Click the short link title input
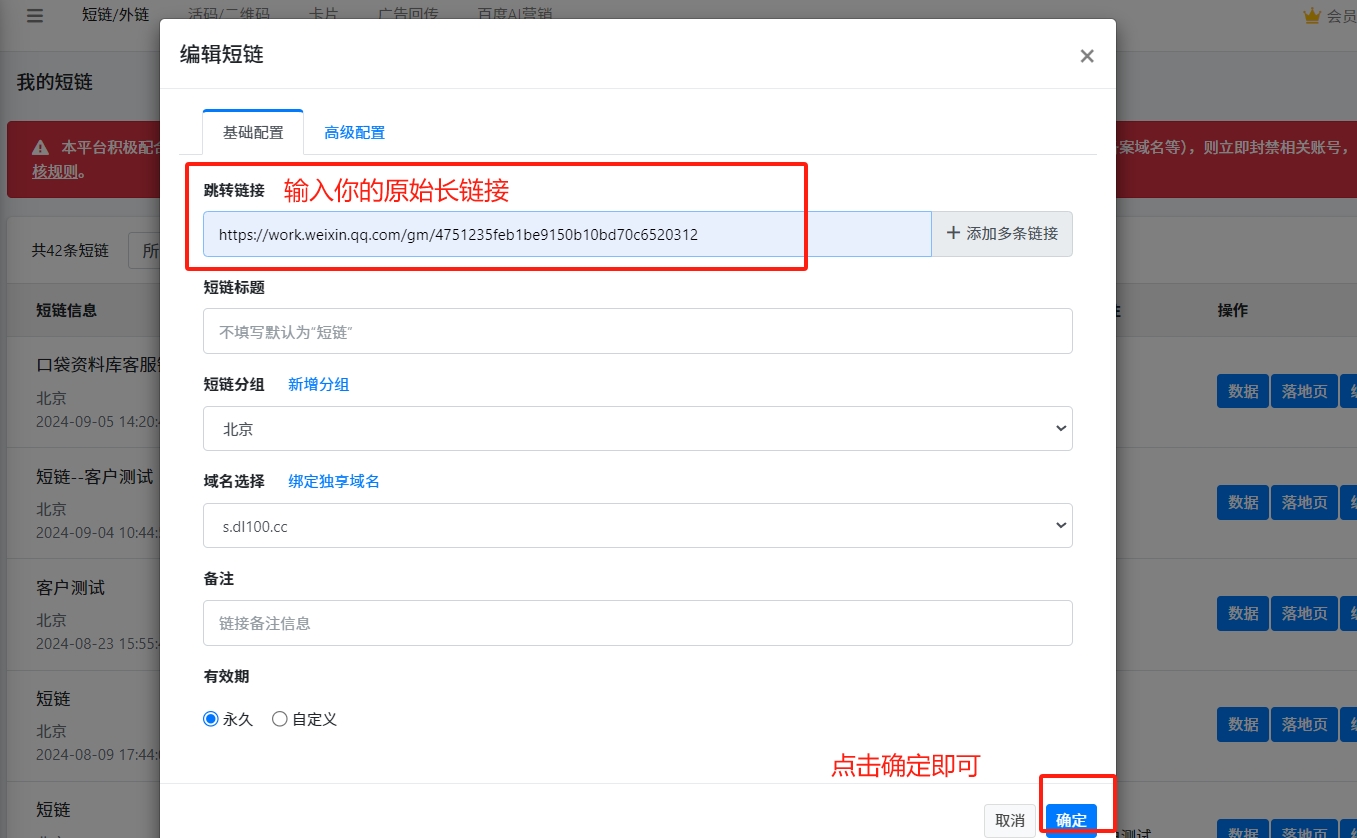This screenshot has width=1357, height=838. [637, 332]
